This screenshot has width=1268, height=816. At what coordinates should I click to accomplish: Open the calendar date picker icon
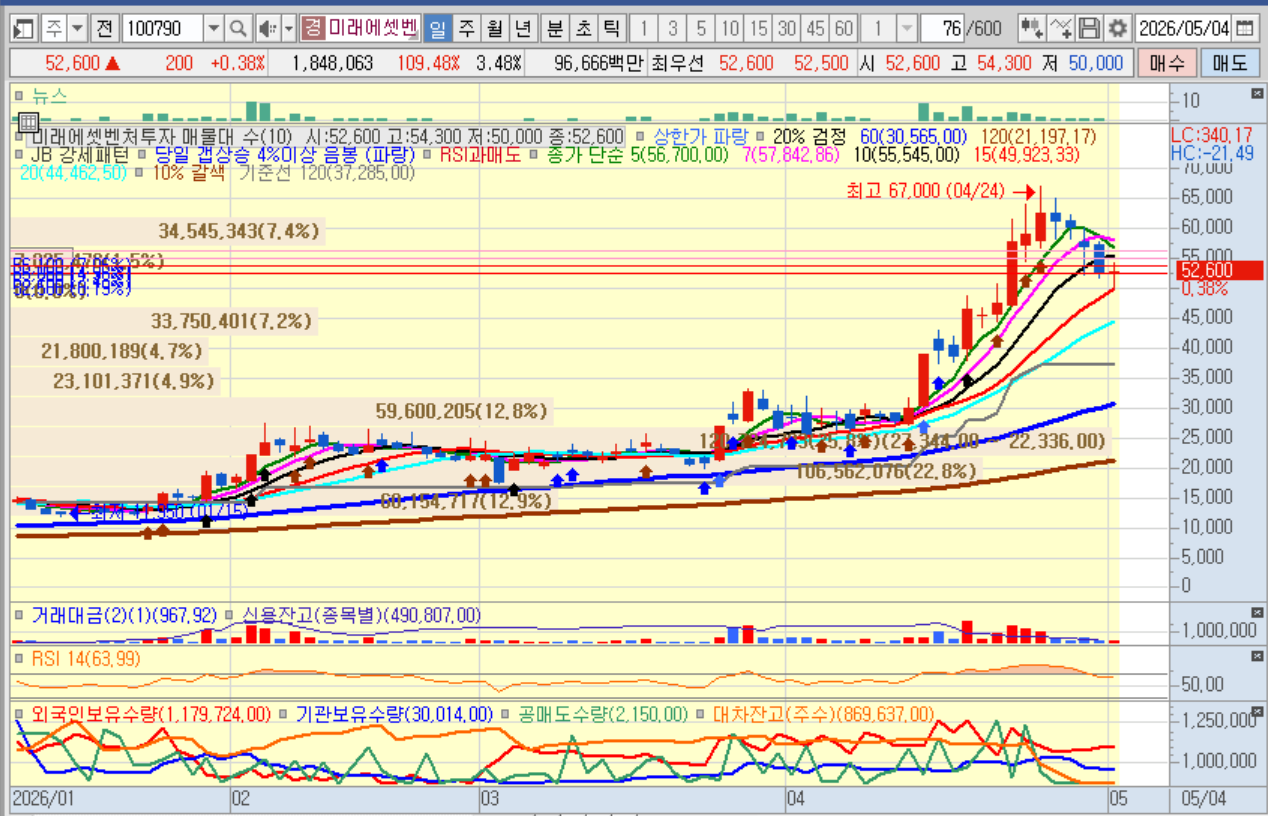(x=1243, y=27)
